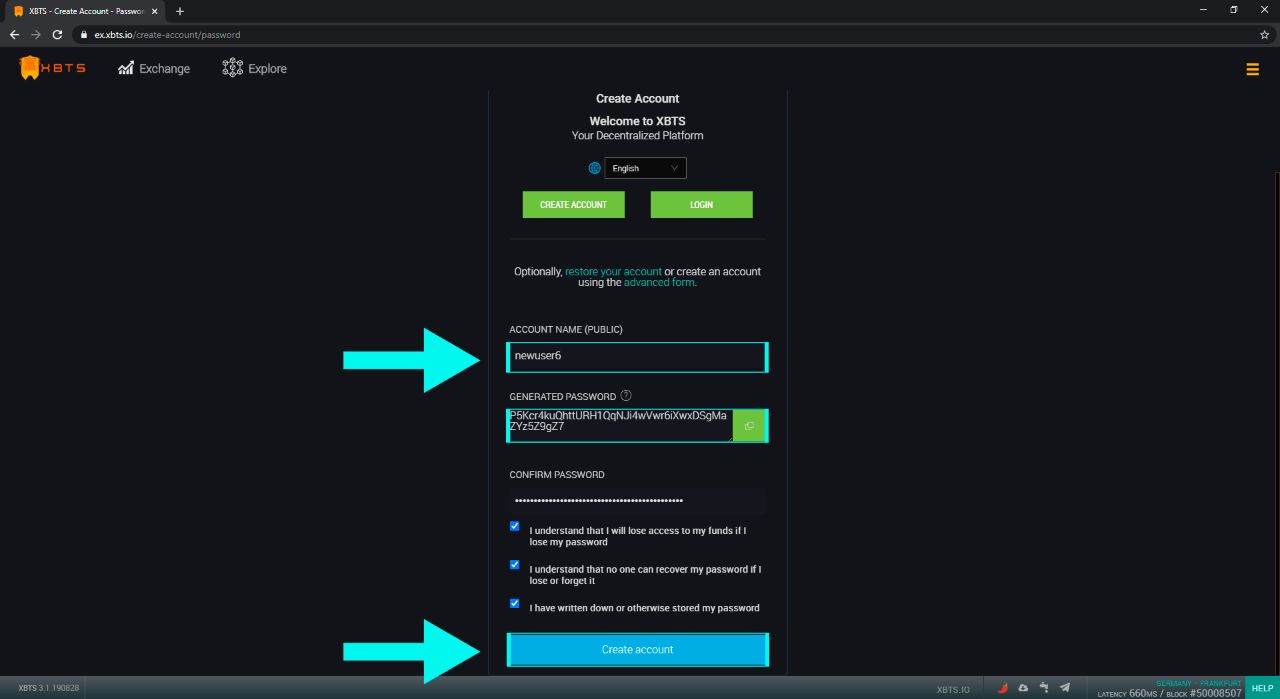The height and width of the screenshot is (699, 1280).
Task: Toggle written down password checkbox
Action: pyautogui.click(x=515, y=603)
